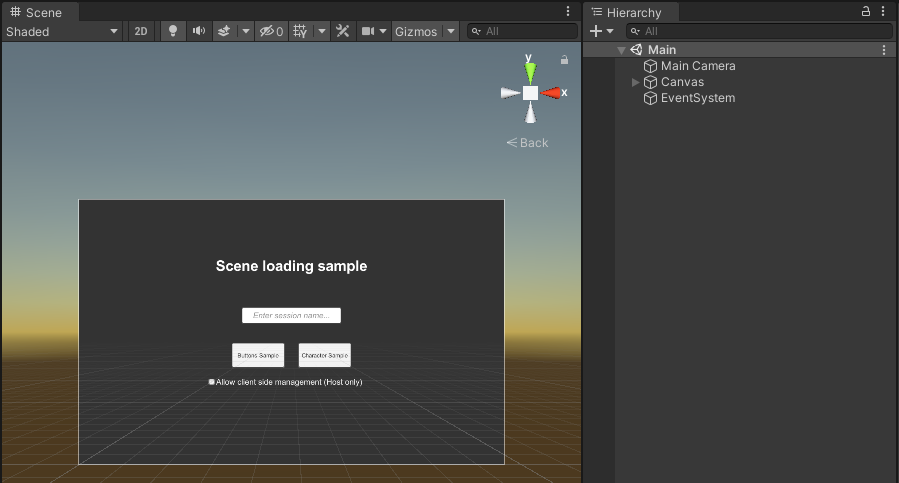The height and width of the screenshot is (483, 899).
Task: Click the gizmo center cube
Action: pyautogui.click(x=530, y=93)
